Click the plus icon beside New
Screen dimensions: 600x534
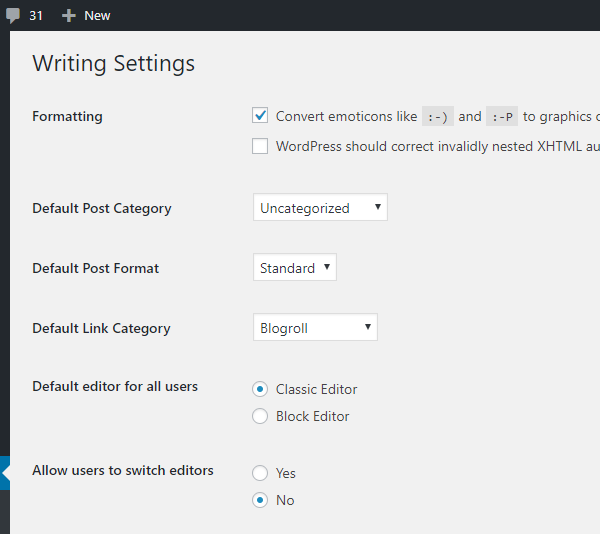(69, 16)
